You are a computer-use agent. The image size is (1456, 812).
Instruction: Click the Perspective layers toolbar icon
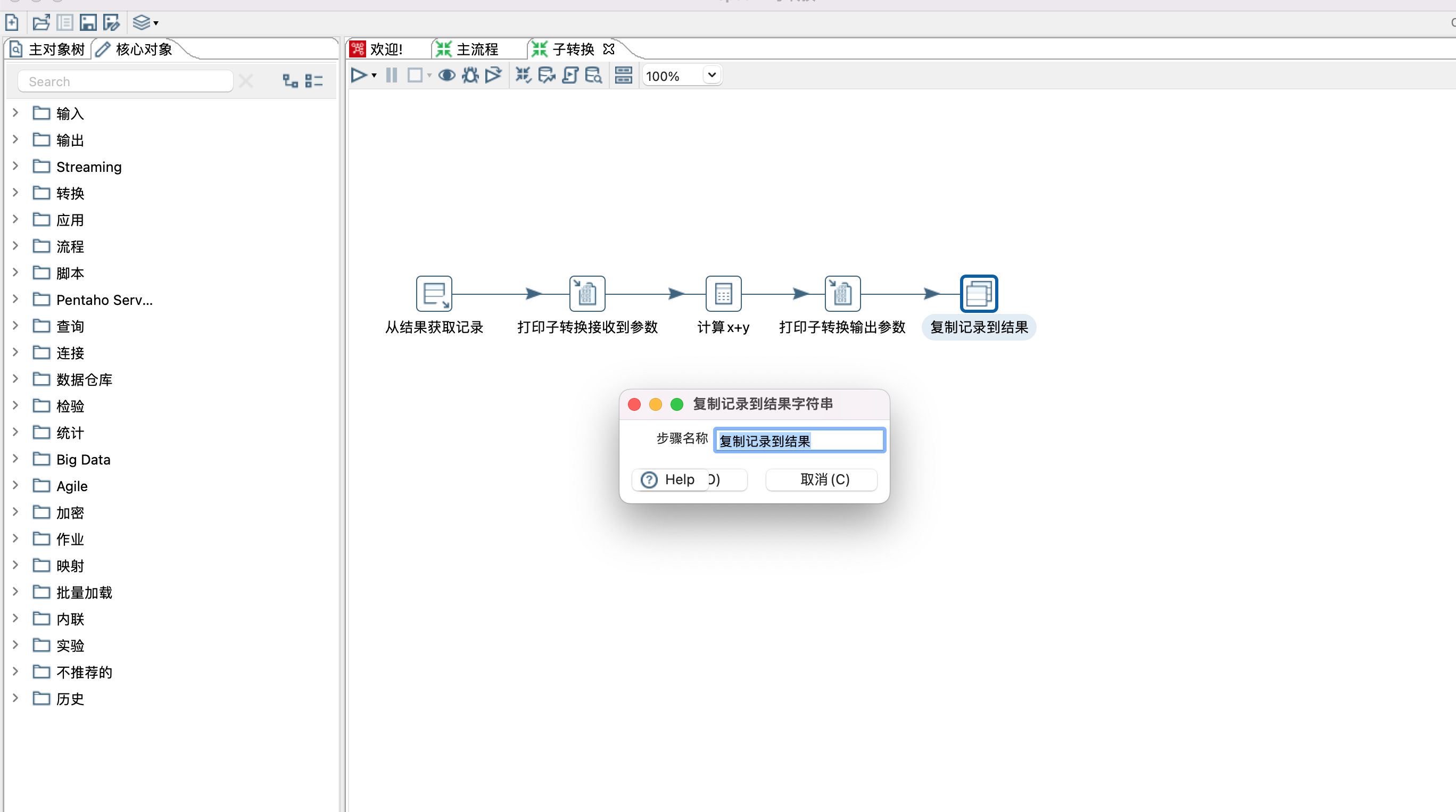coord(142,22)
